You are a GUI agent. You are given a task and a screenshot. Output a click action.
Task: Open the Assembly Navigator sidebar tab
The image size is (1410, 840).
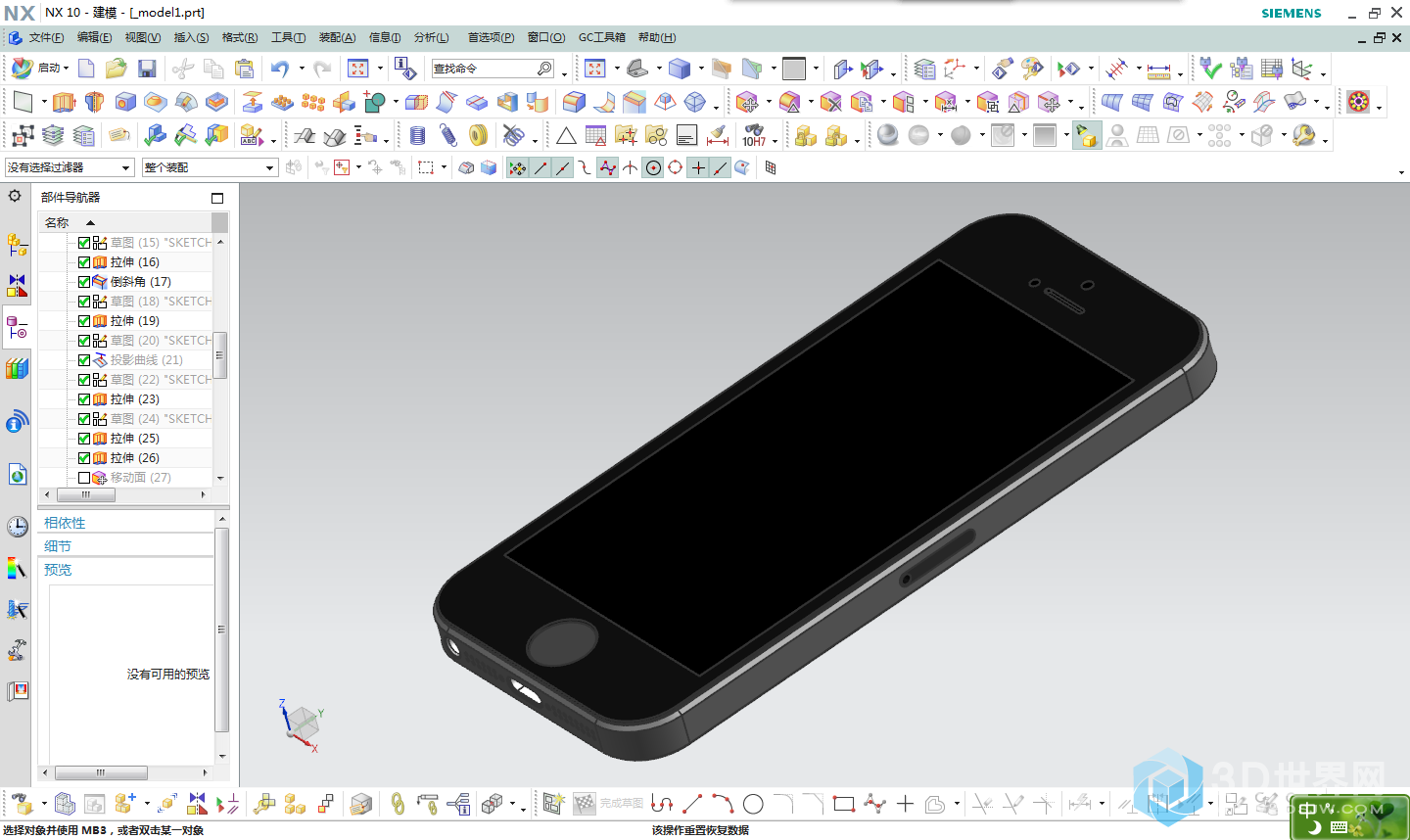pos(17,245)
